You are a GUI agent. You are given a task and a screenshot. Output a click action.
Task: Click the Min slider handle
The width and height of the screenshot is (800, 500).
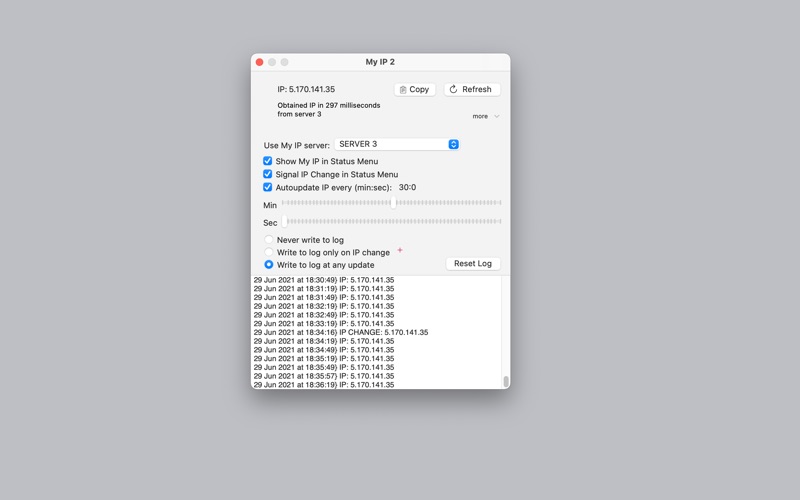pos(393,203)
